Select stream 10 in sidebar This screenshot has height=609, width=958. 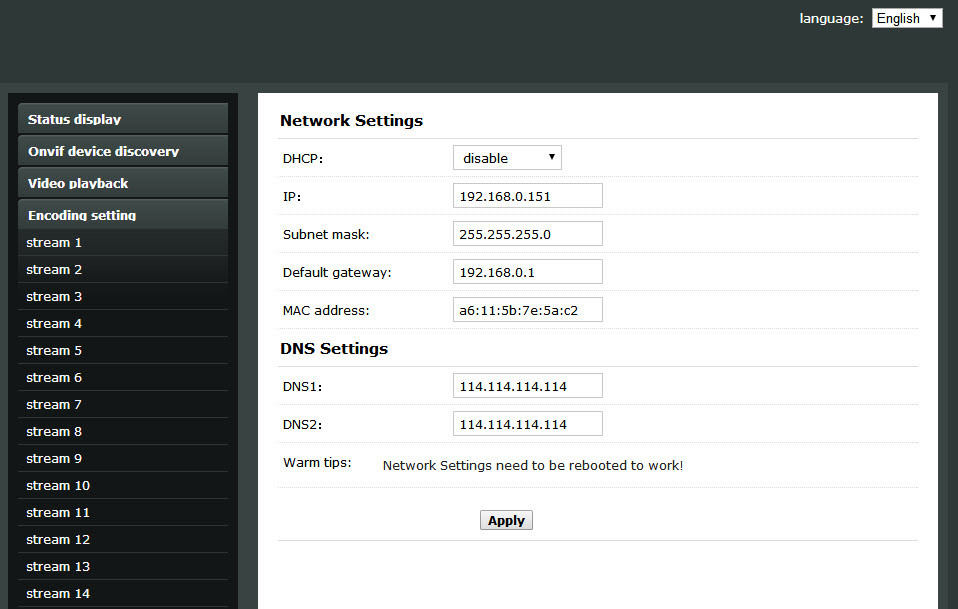pyautogui.click(x=123, y=485)
